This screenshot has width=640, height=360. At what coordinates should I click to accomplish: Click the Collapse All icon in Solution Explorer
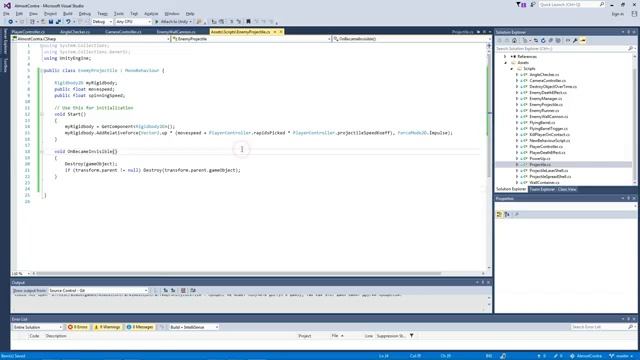pyautogui.click(x=551, y=40)
